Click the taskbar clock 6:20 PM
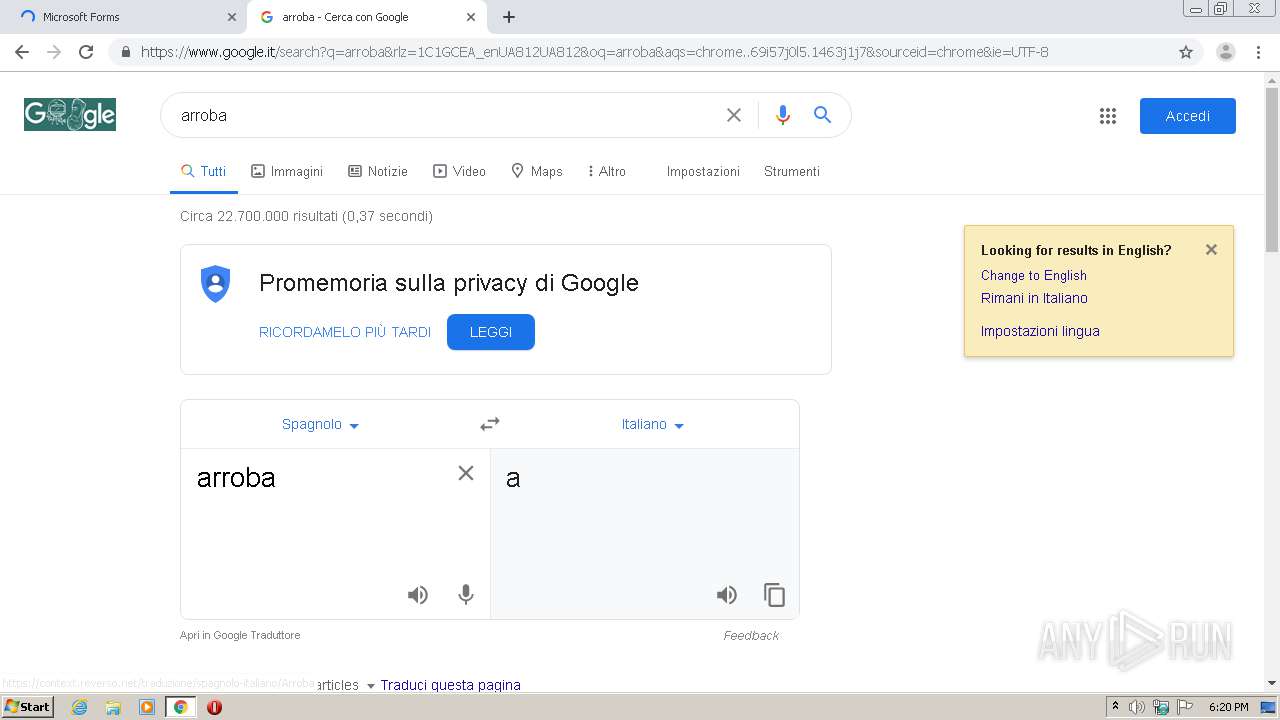 pos(1228,707)
